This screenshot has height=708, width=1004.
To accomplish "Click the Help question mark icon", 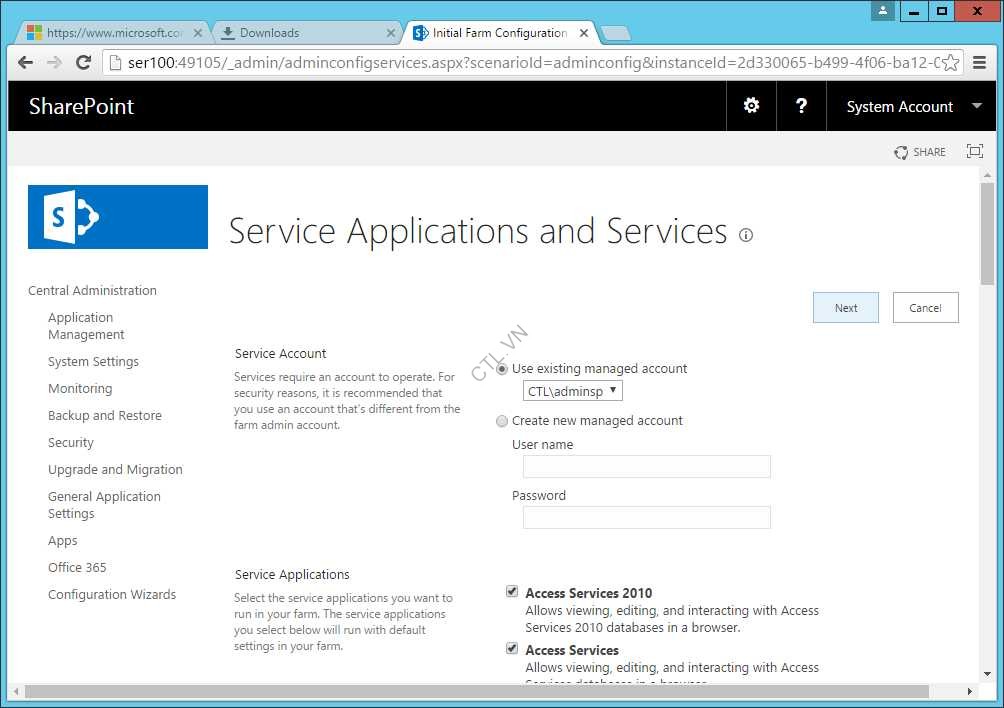I will [x=801, y=105].
